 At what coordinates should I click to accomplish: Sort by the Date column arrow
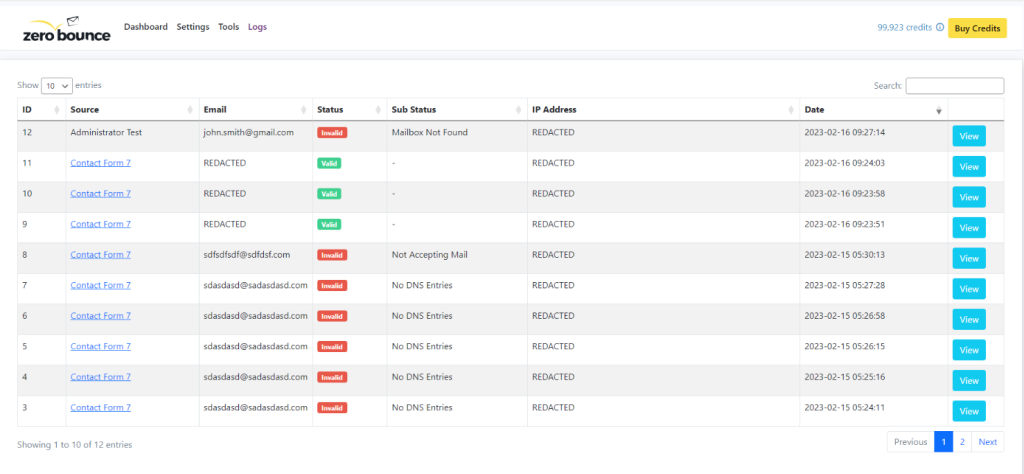[938, 110]
